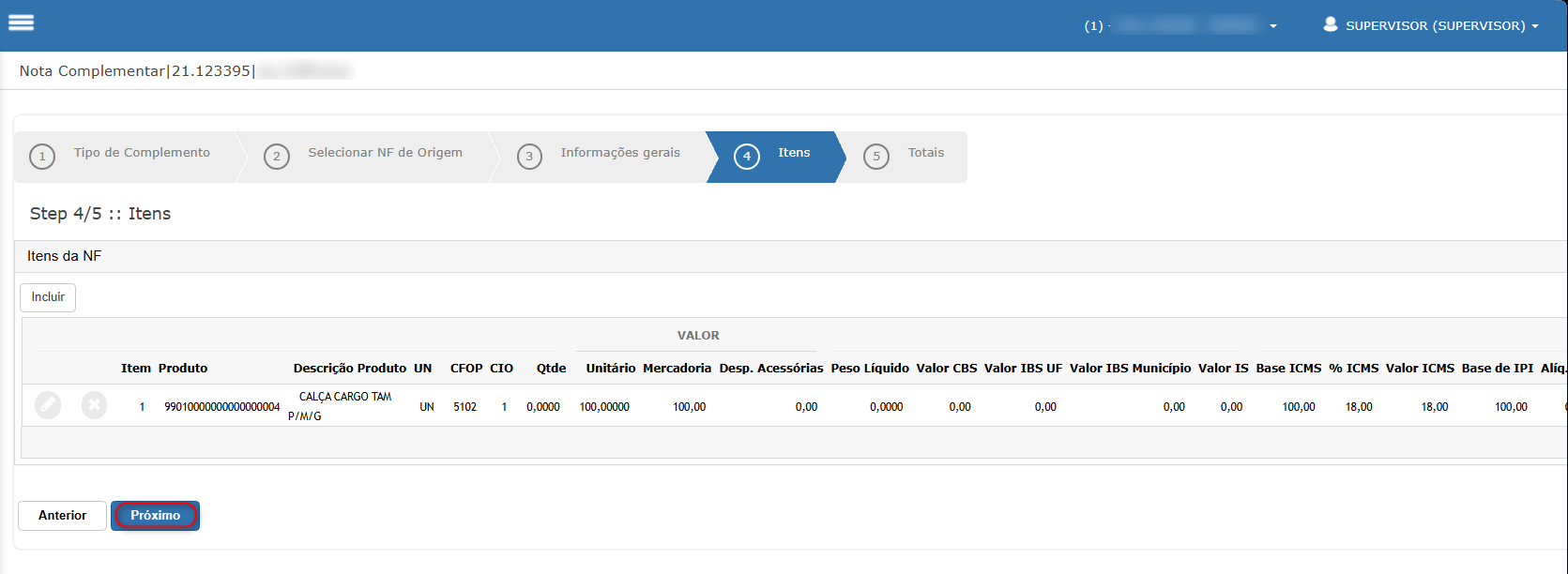Image resolution: width=1568 pixels, height=574 pixels.
Task: Open the hamburger menu icon
Action: click(21, 23)
